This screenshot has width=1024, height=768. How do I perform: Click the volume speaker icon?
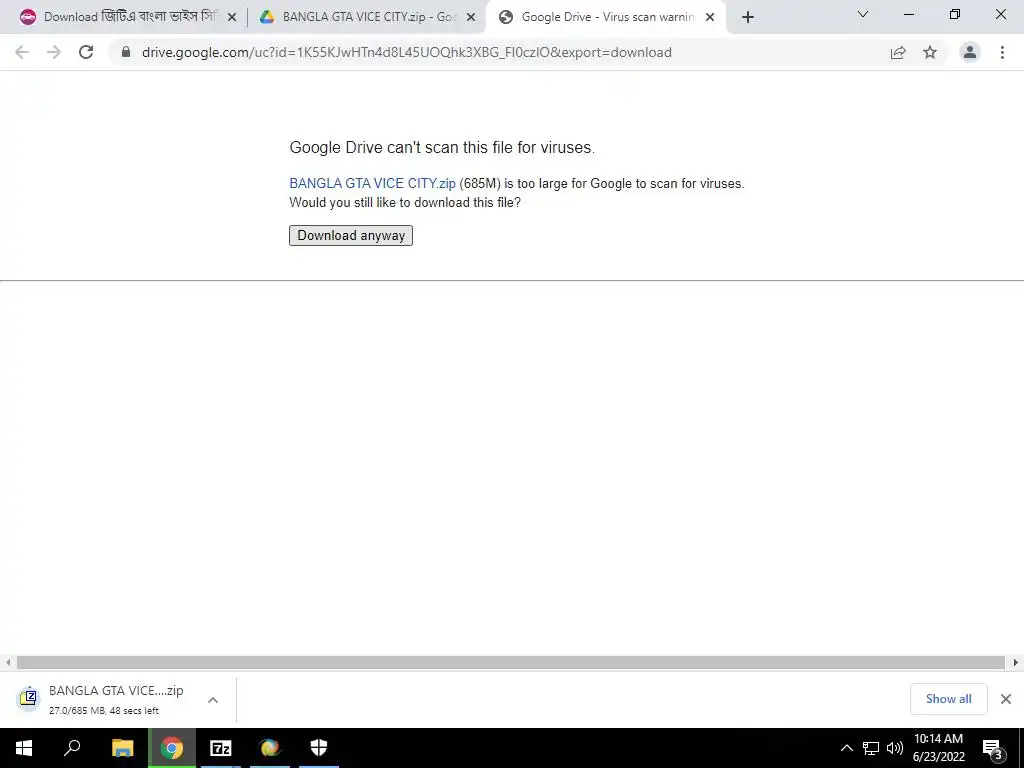click(895, 748)
